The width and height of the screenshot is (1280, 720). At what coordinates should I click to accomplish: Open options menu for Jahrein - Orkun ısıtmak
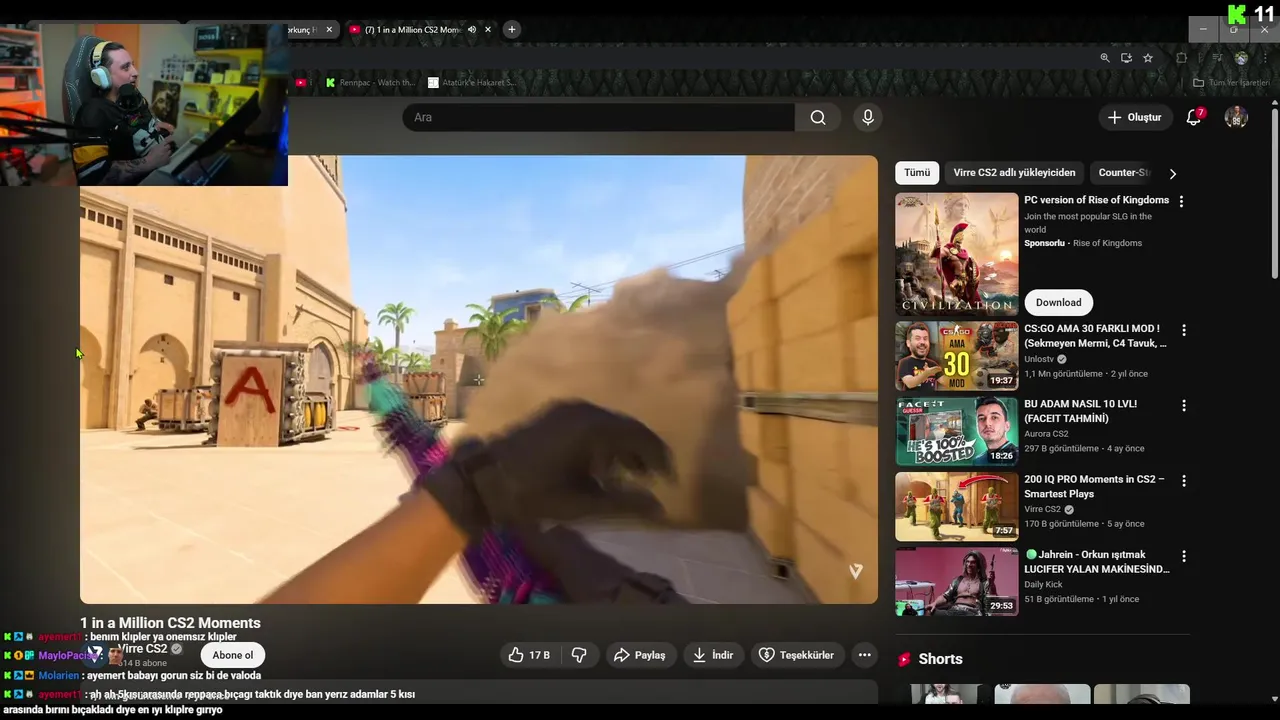coord(1184,556)
